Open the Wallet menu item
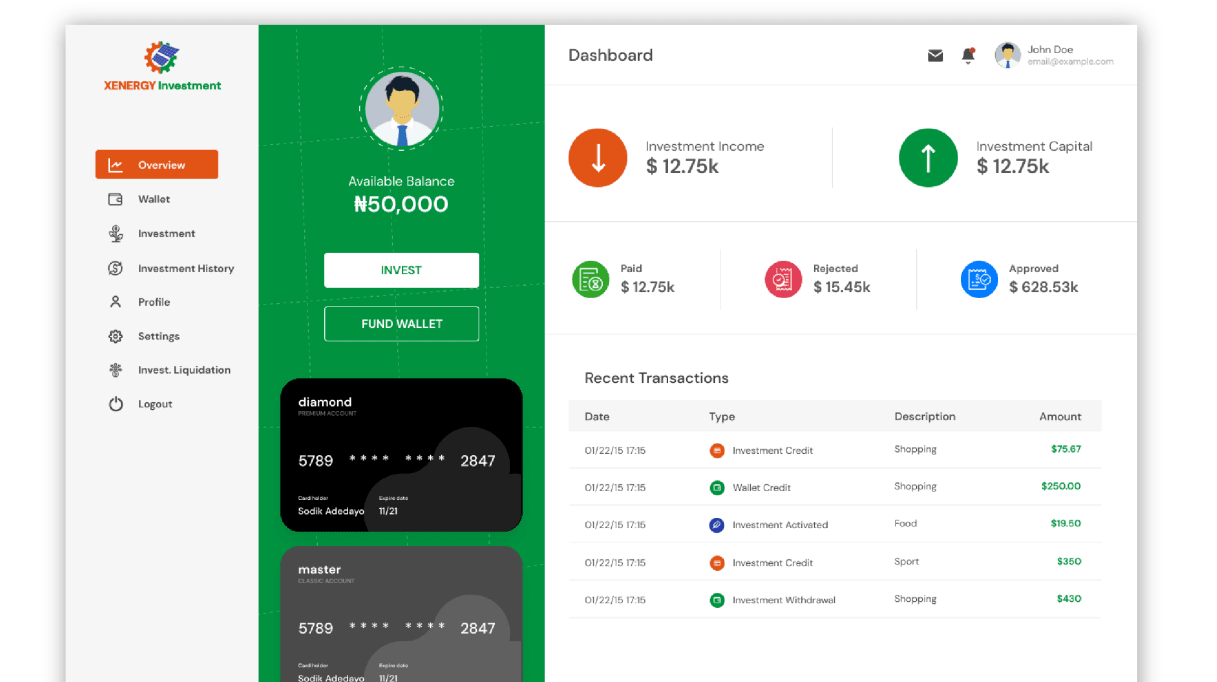 pyautogui.click(x=154, y=199)
